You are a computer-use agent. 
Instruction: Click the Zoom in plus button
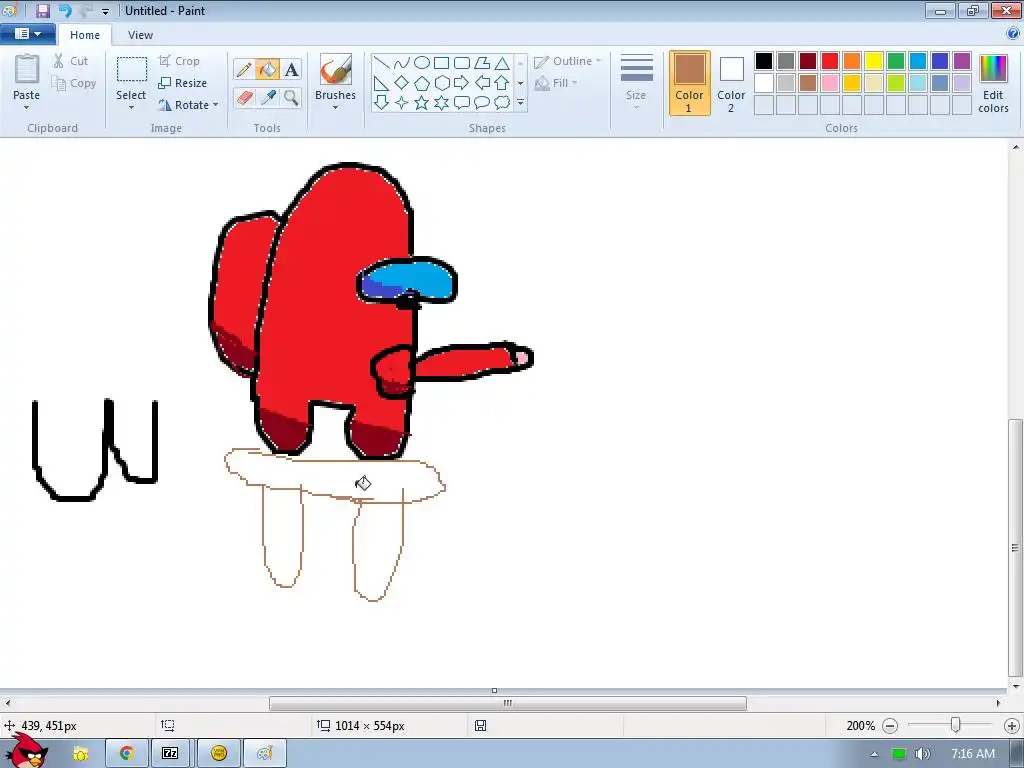tap(1012, 726)
